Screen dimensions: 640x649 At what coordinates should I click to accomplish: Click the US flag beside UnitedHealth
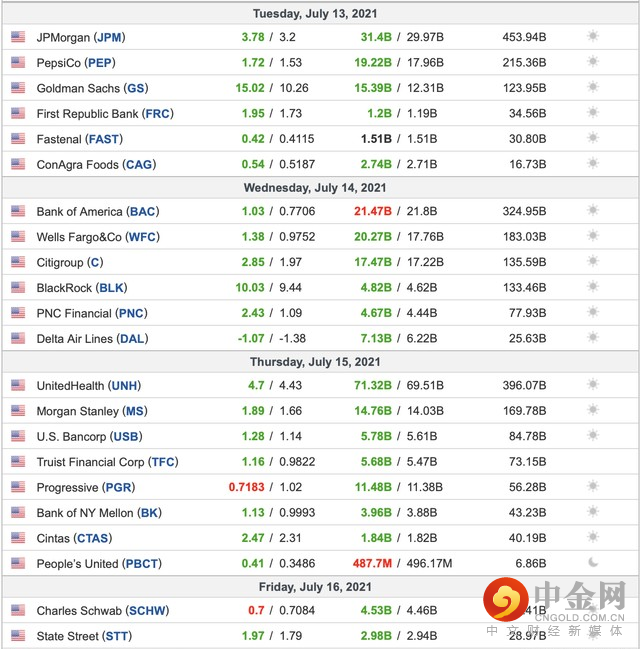pyautogui.click(x=18, y=385)
